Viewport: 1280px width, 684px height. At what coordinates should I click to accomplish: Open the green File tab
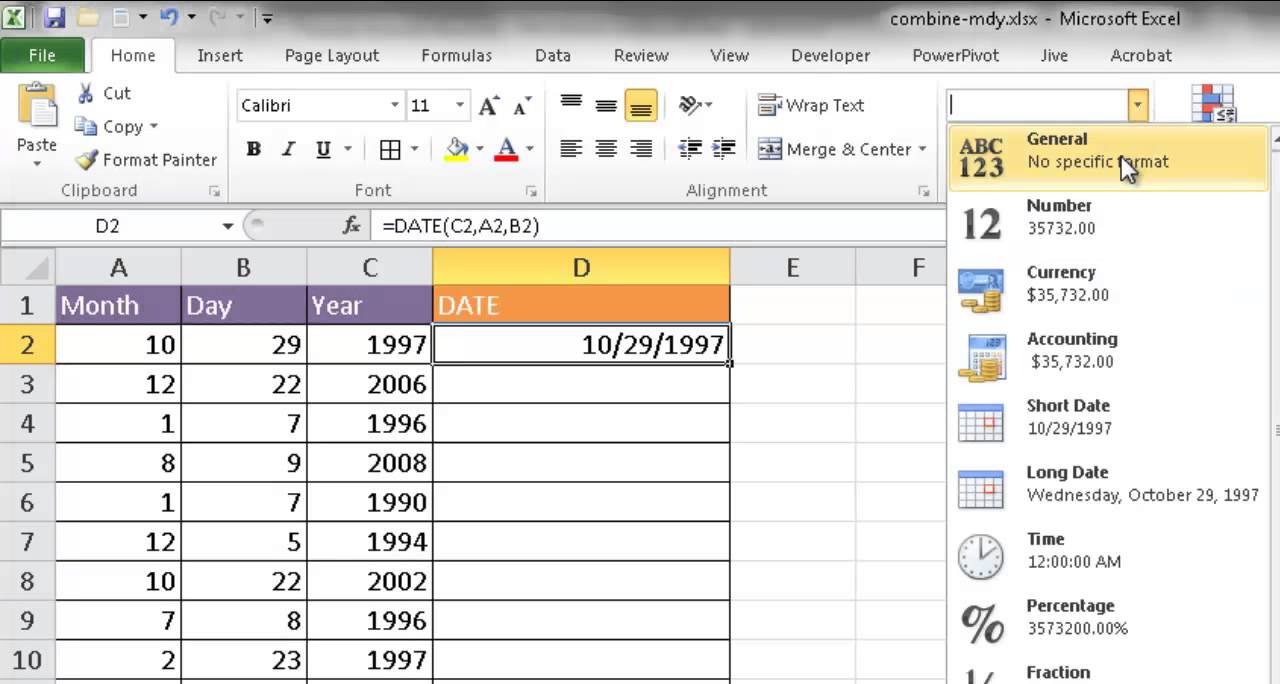[42, 56]
